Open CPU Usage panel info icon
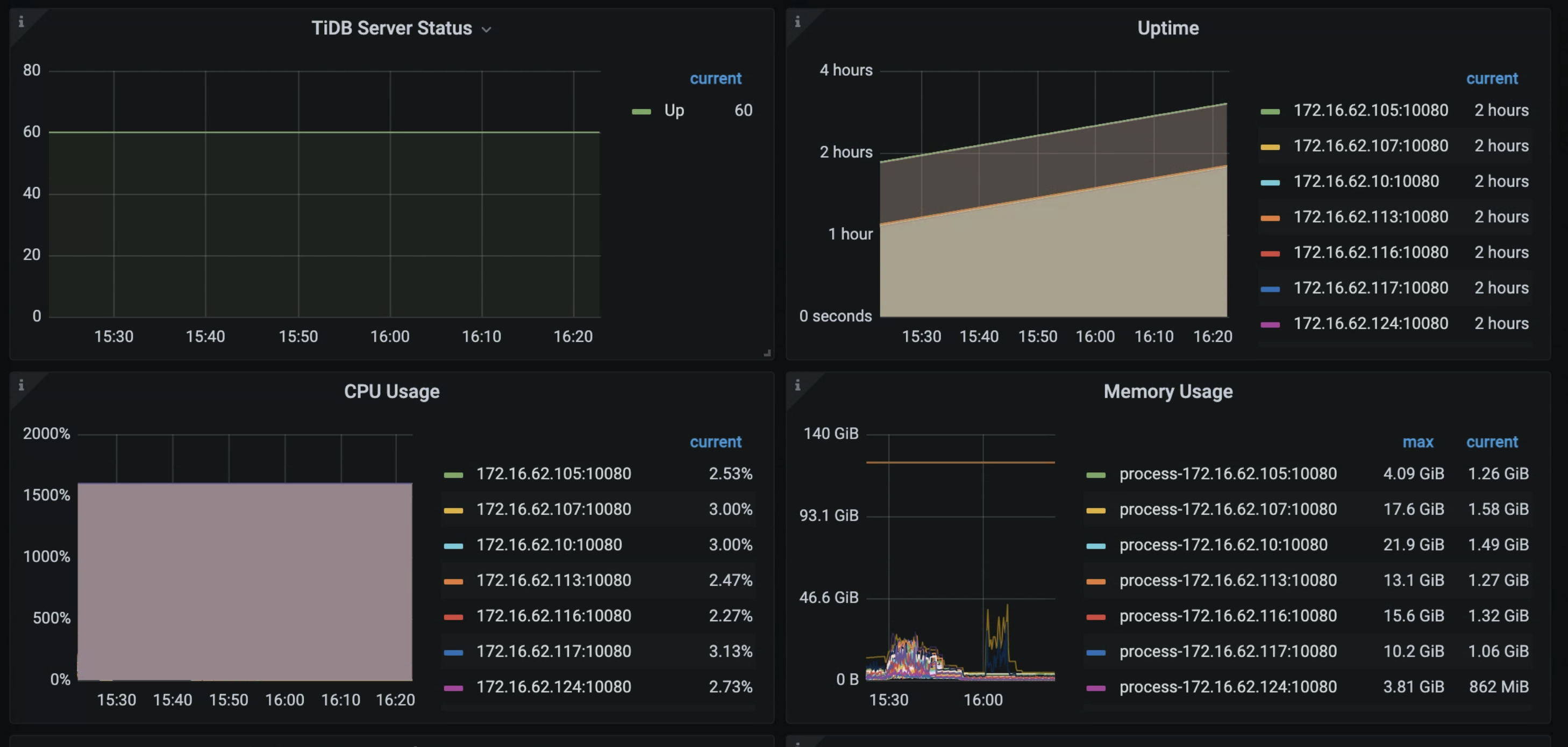The height and width of the screenshot is (747, 1568). (22, 385)
